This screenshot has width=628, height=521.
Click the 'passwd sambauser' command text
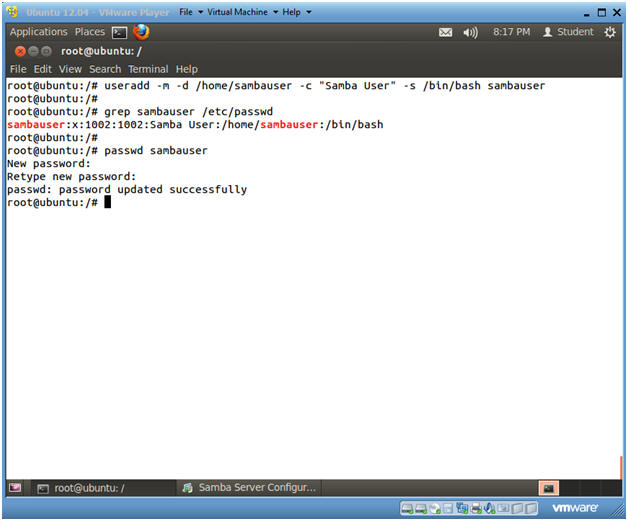(x=156, y=151)
